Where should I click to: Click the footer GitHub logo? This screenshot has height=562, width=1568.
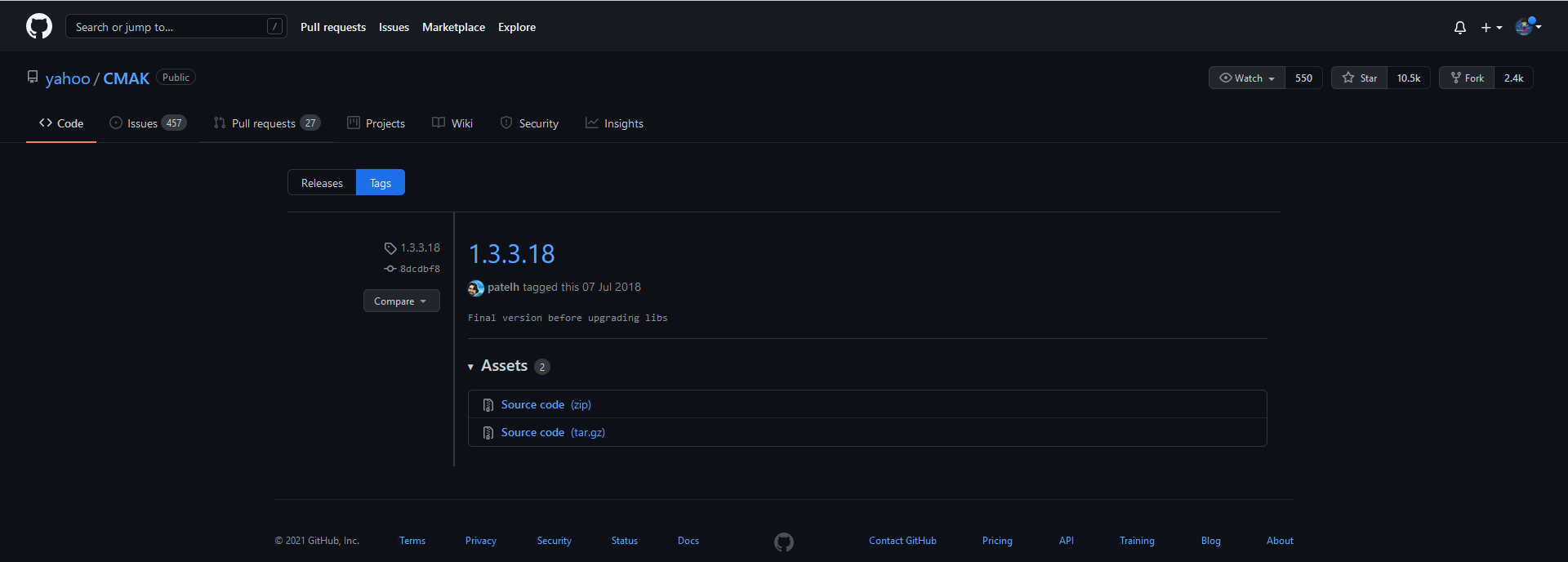pos(784,542)
